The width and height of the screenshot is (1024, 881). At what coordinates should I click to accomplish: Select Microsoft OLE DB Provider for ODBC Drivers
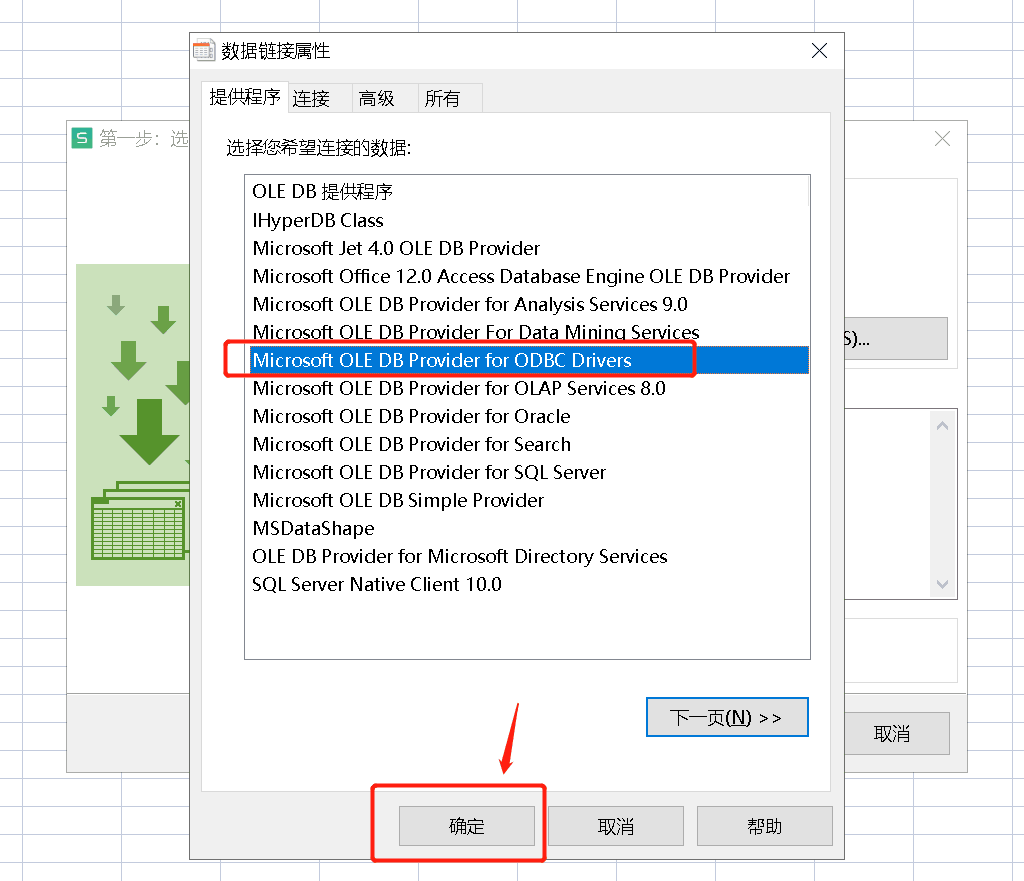coord(529,360)
